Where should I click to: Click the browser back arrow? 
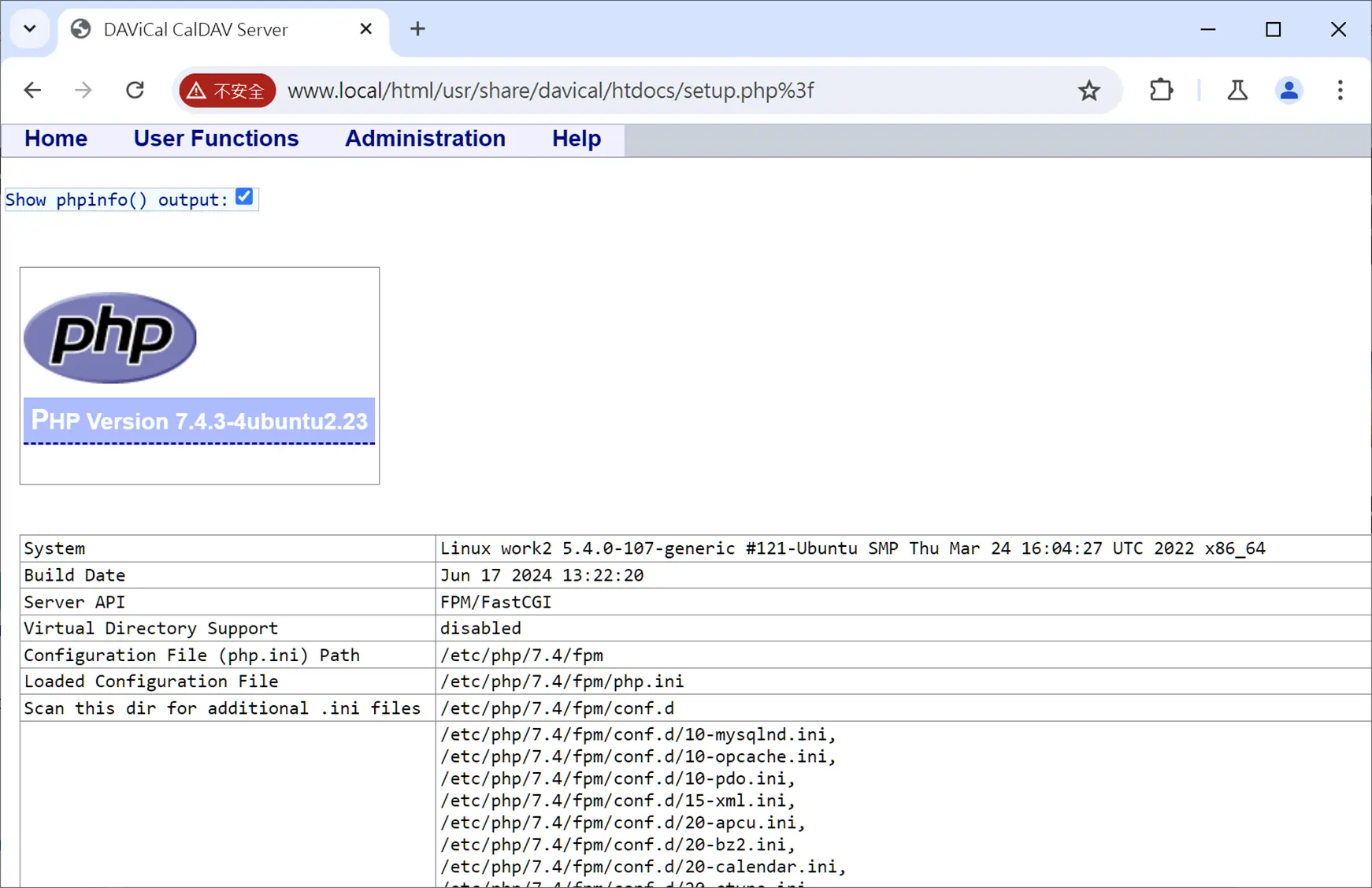(32, 91)
